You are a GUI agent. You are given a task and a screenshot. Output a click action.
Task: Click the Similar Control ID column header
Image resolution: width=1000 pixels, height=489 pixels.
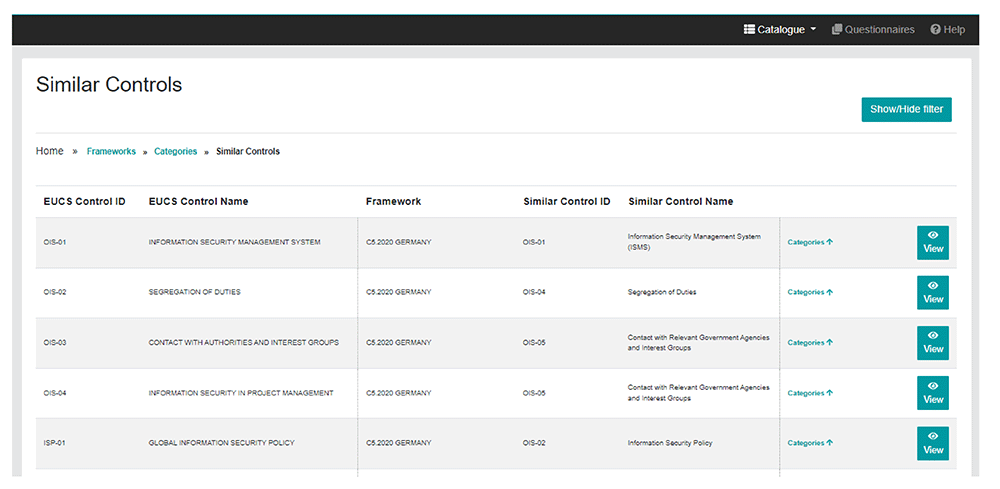pos(566,201)
